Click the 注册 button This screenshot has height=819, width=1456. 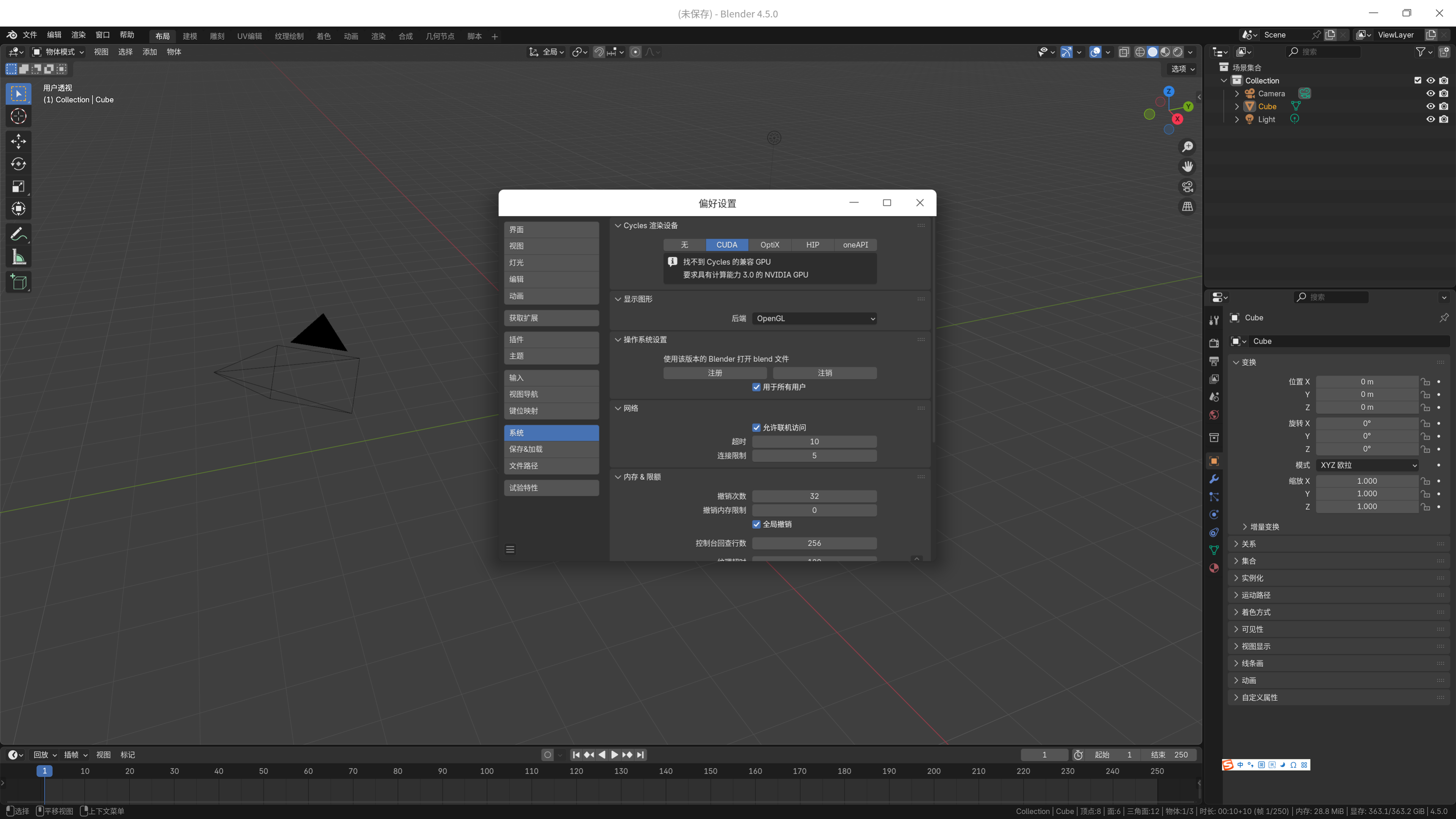coord(715,373)
